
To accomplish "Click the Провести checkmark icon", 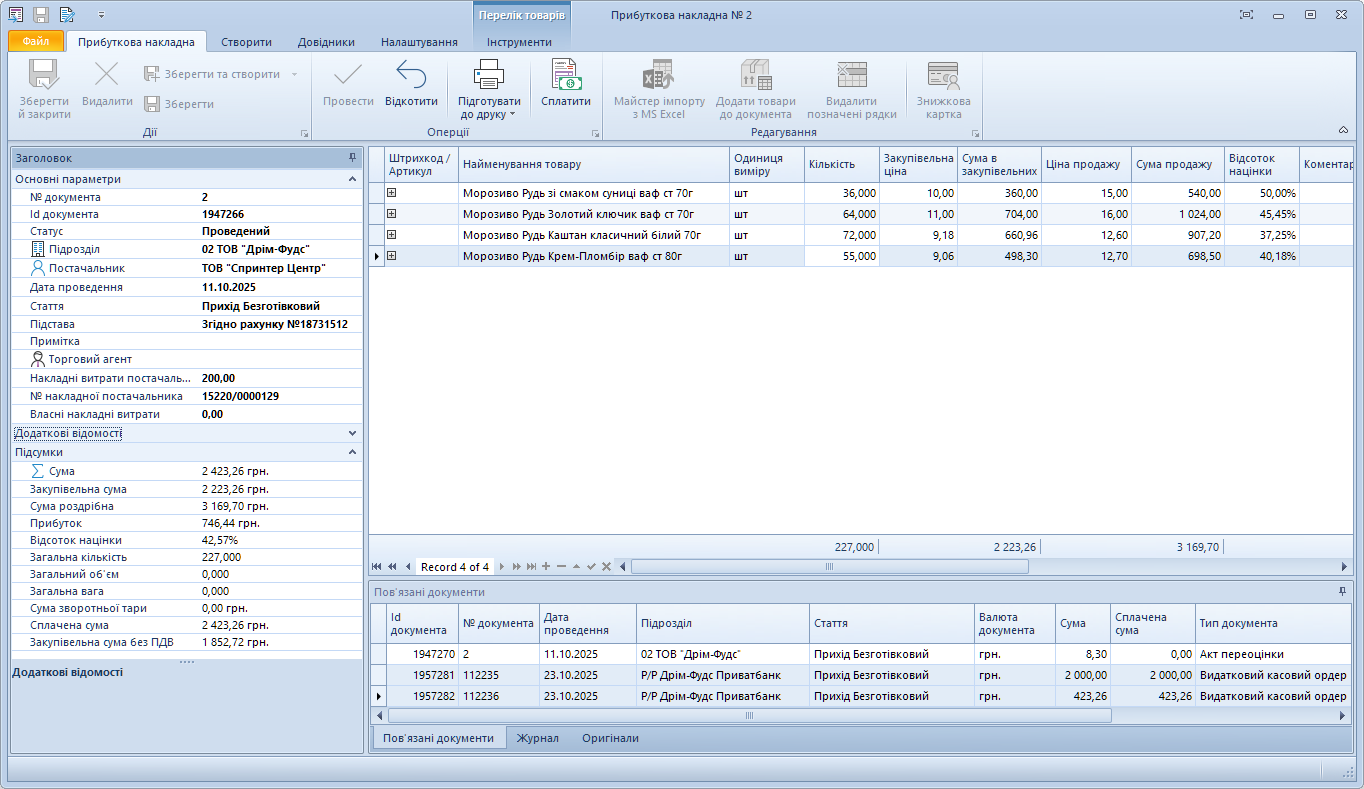I will [x=348, y=76].
